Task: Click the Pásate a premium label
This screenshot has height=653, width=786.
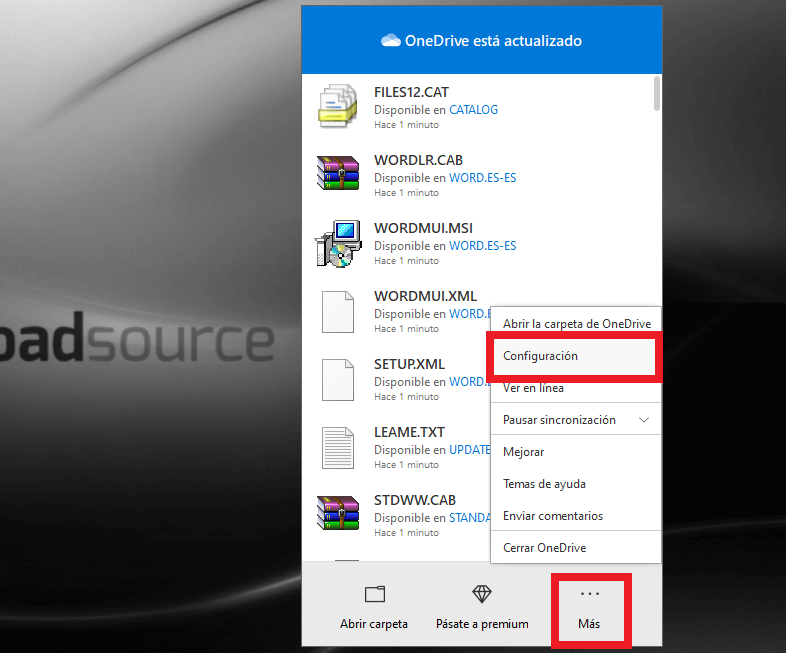Action: coord(482,624)
